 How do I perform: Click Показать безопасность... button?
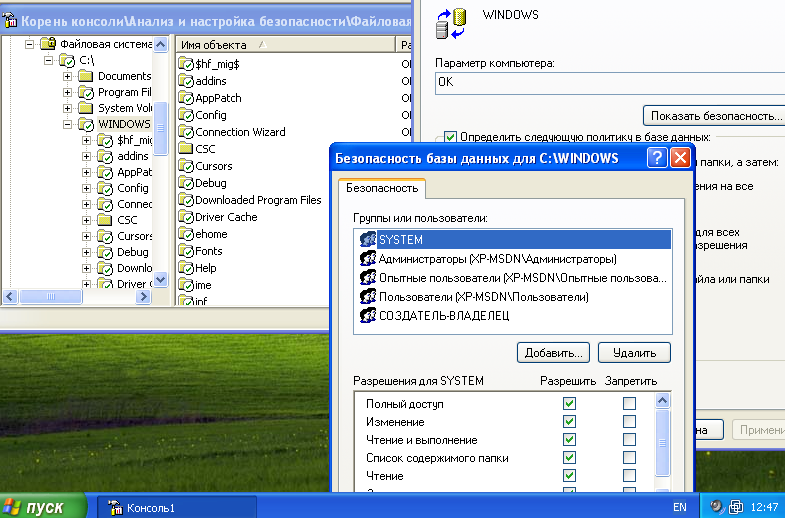pos(715,116)
